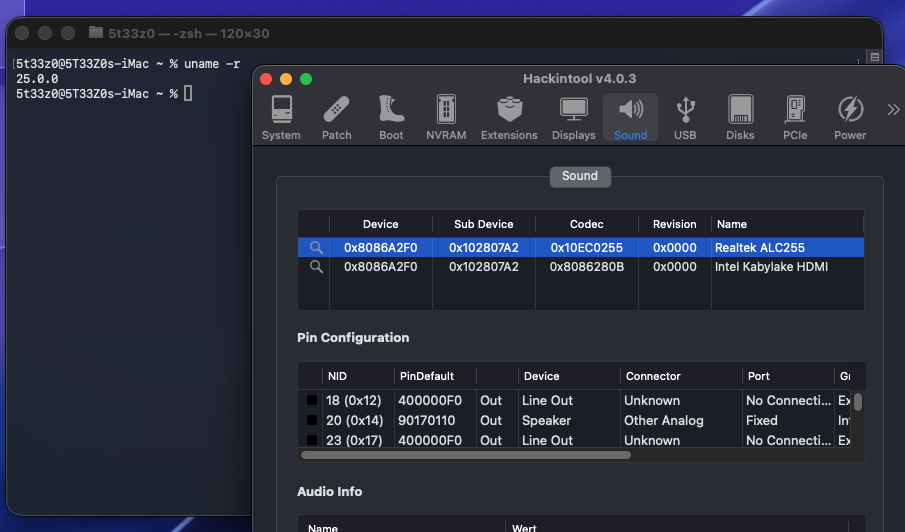Open the System tab in Hackintool
The width and height of the screenshot is (905, 532).
(281, 118)
